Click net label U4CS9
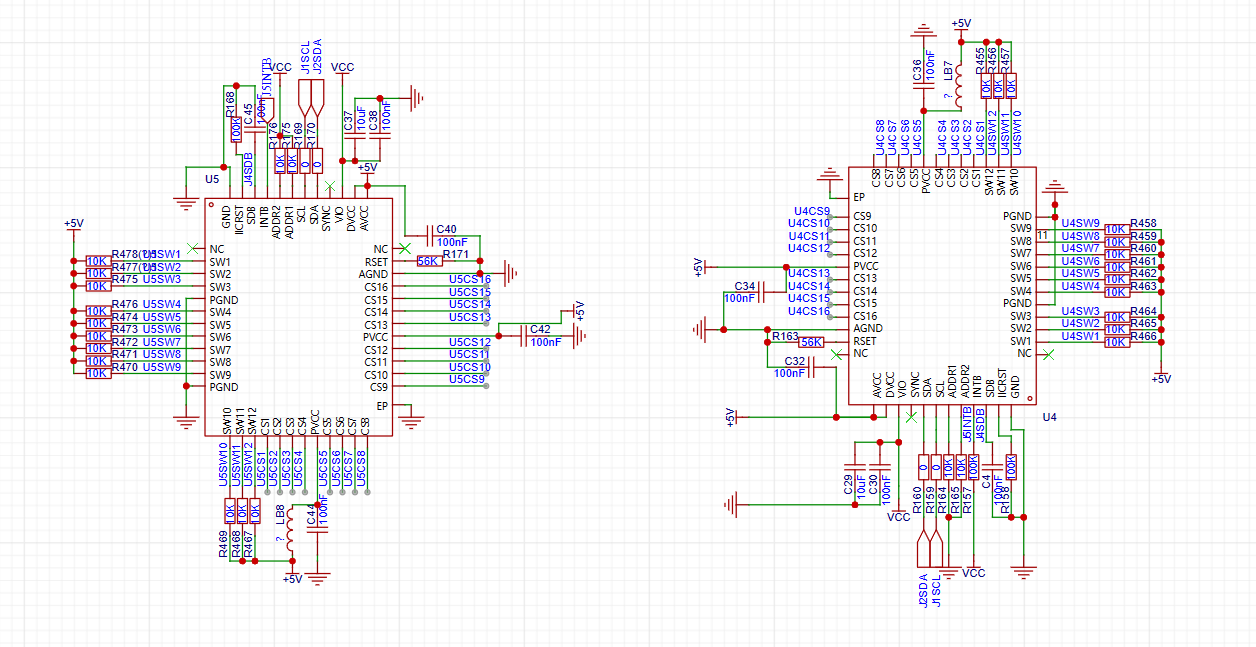Screen dimensions: 1256x647 click(x=808, y=211)
